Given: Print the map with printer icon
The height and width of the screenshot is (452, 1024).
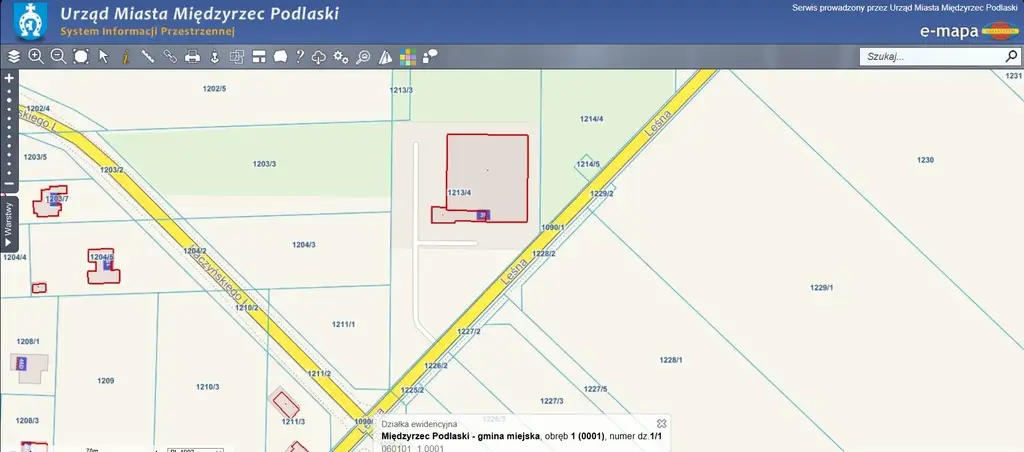Looking at the screenshot, I should coord(192,57).
